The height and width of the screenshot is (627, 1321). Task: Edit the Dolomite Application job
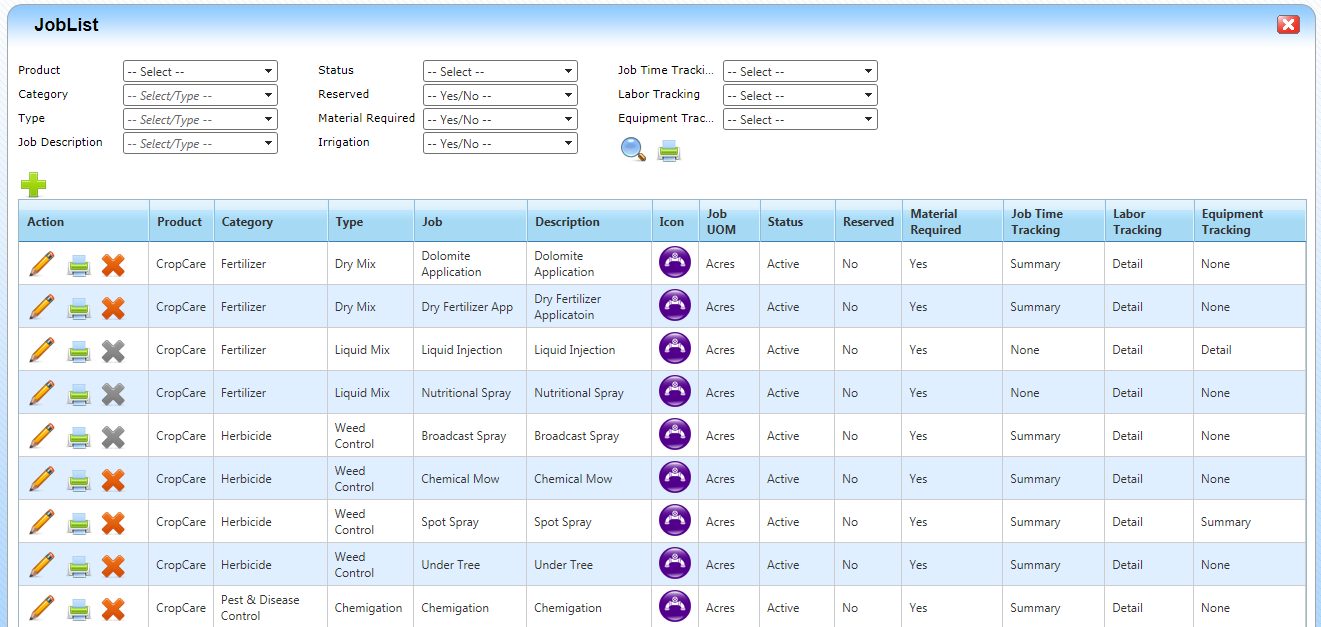pyautogui.click(x=41, y=264)
